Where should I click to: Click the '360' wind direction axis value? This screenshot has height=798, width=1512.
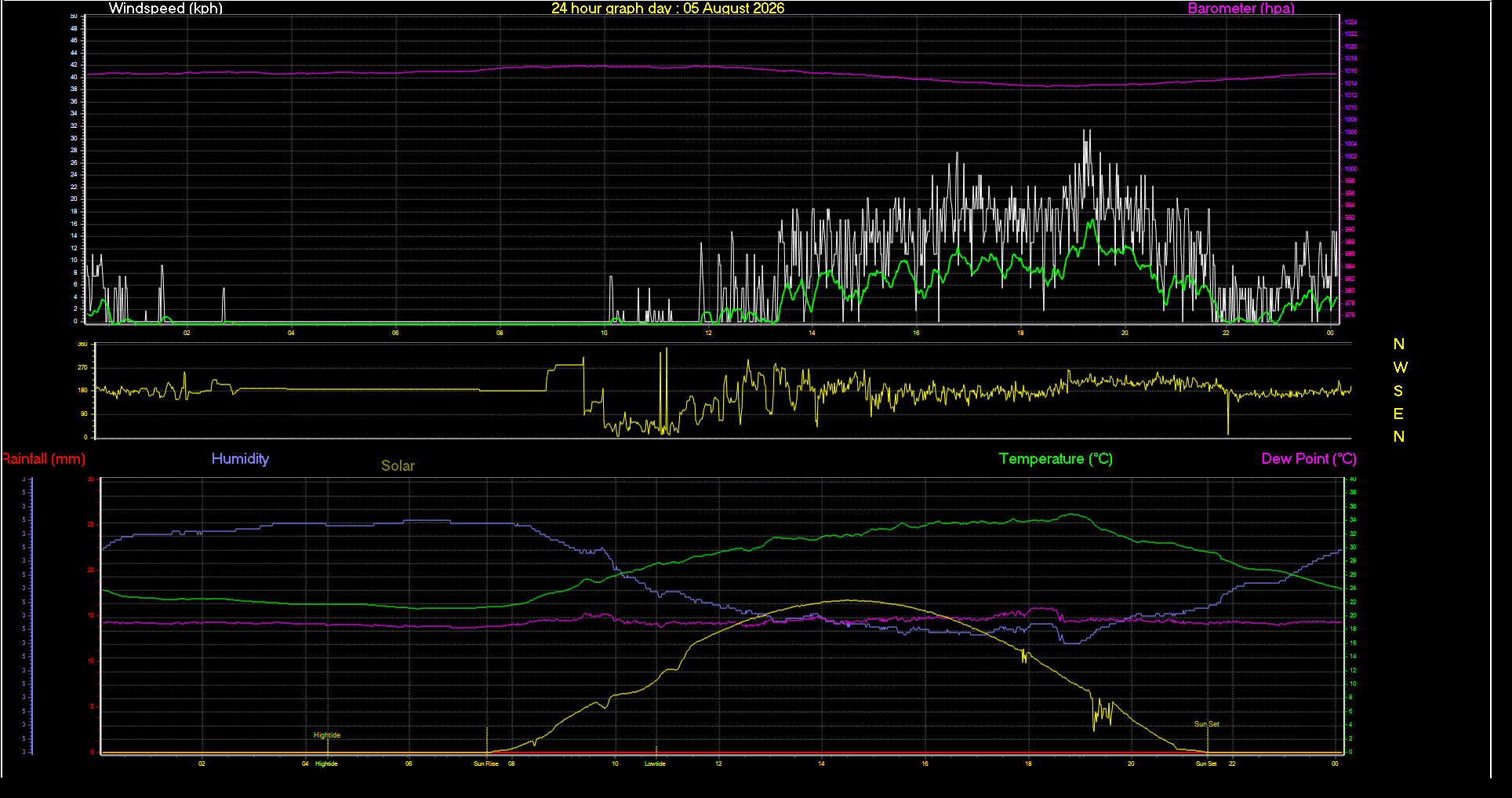click(82, 344)
